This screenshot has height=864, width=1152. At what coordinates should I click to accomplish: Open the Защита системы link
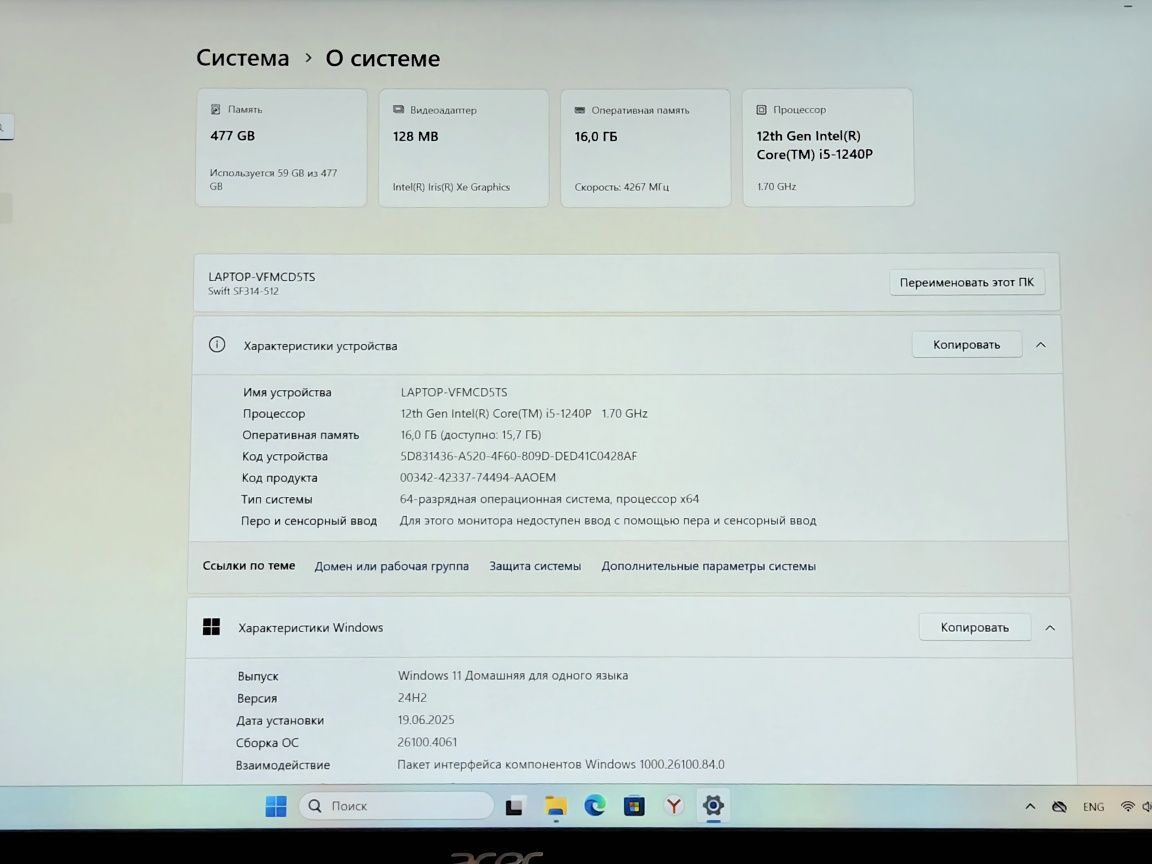tap(535, 566)
